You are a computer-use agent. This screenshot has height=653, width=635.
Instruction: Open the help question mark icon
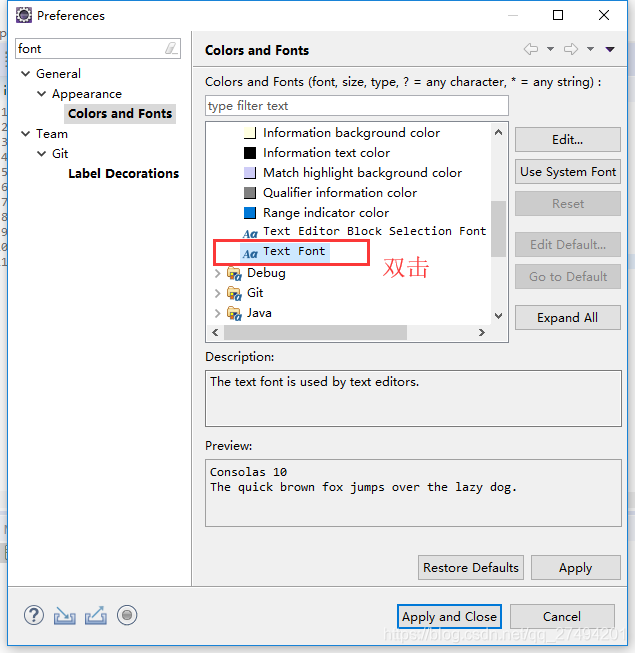[34, 615]
